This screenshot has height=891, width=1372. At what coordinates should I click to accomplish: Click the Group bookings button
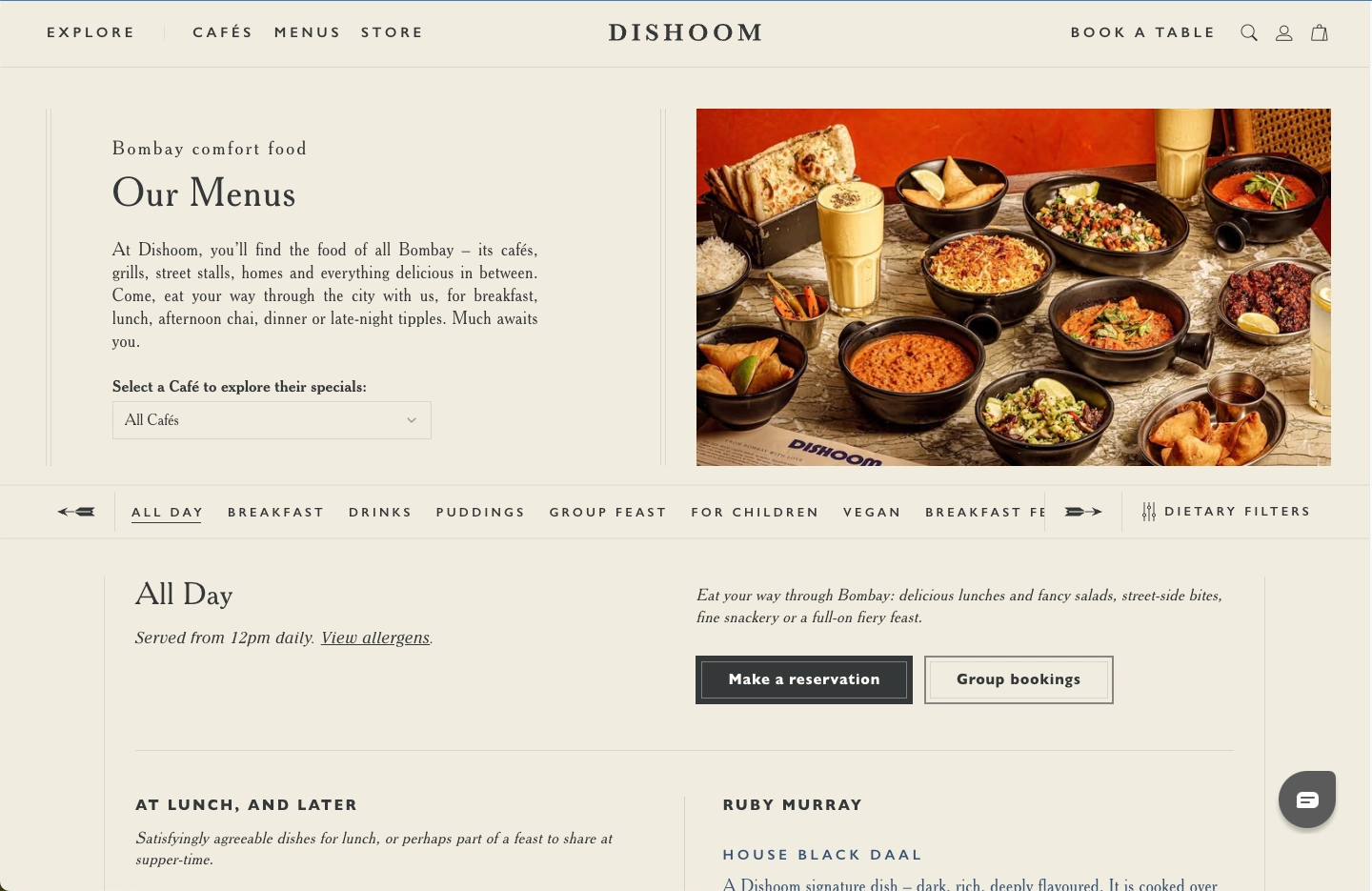click(1019, 679)
